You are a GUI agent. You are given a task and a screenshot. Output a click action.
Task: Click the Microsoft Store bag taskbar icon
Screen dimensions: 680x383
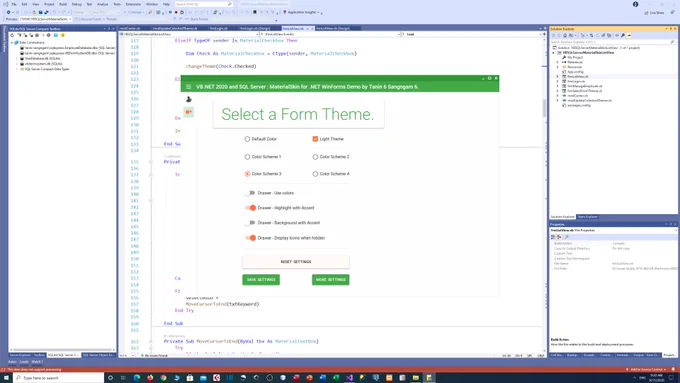tap(190, 378)
